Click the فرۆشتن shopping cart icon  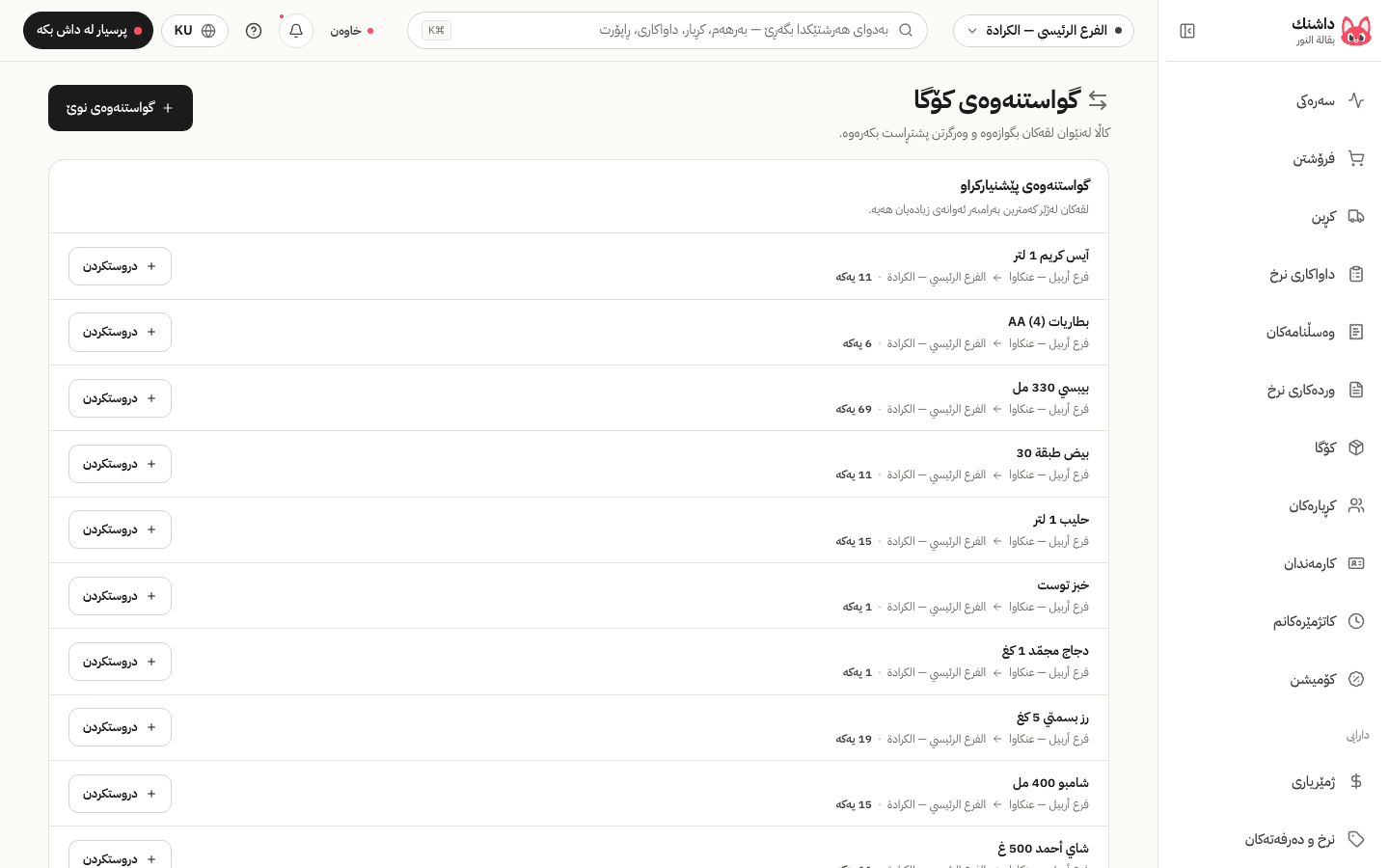point(1356,158)
